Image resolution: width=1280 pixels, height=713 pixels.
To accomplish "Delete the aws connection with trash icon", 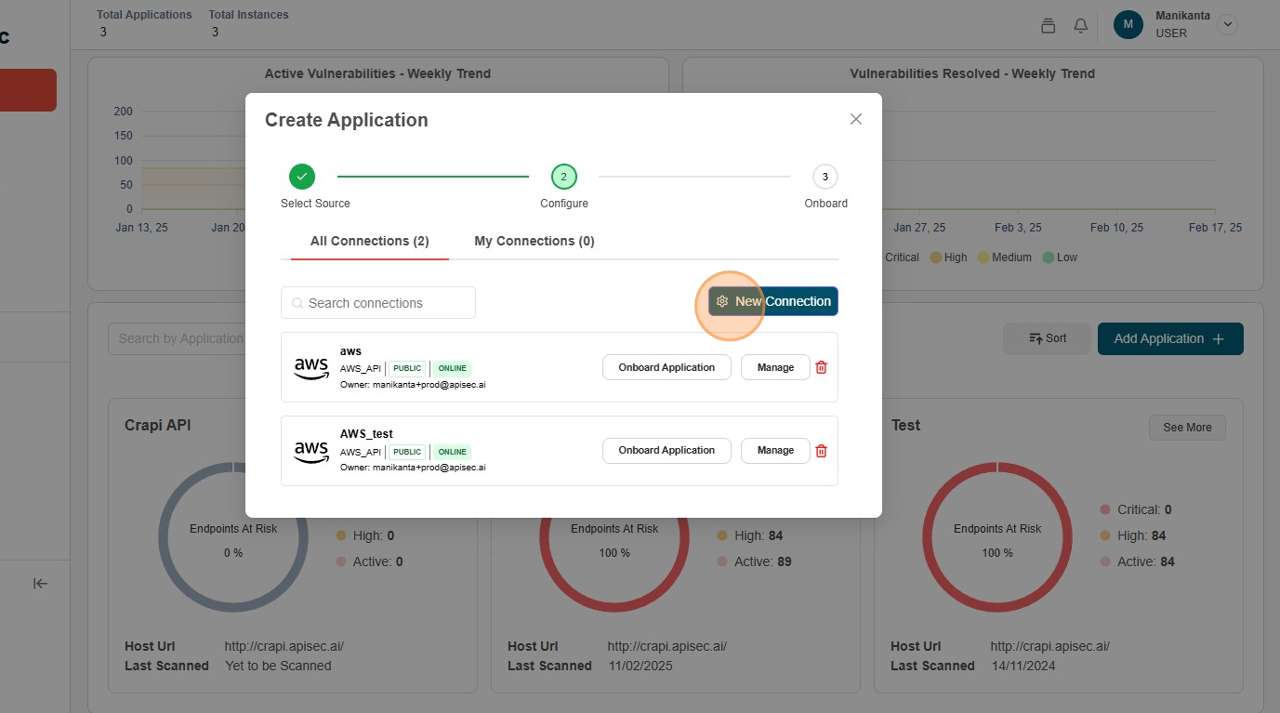I will click(x=821, y=367).
